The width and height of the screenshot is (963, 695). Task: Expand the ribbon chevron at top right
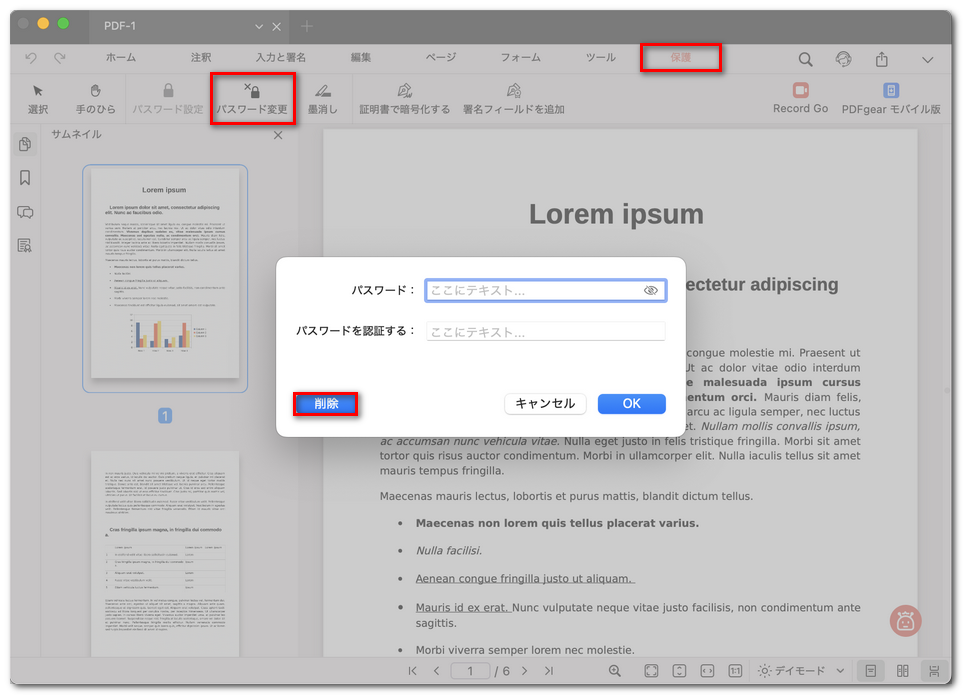(928, 60)
